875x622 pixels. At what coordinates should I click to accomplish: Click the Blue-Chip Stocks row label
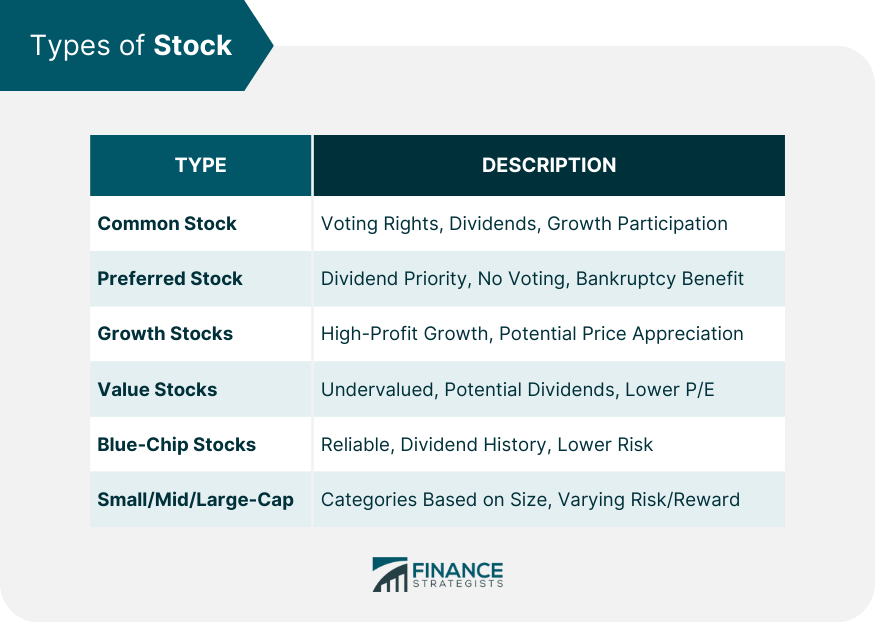[x=177, y=444]
